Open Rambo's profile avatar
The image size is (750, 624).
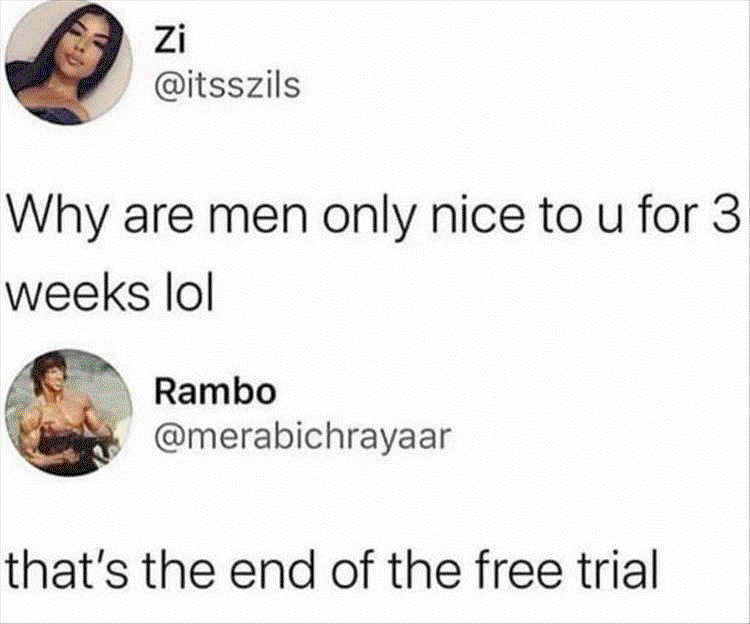pos(68,413)
